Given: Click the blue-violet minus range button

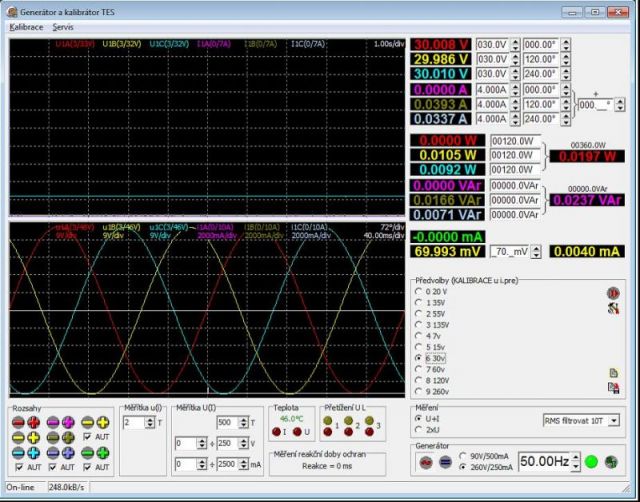Looking at the screenshot, I should coord(53,453).
